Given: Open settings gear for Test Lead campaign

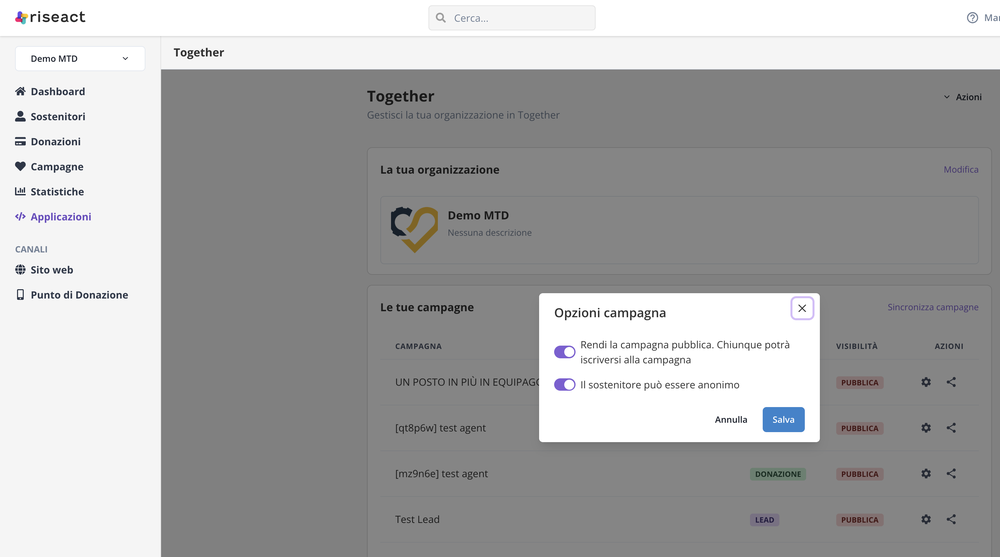Looking at the screenshot, I should (926, 519).
